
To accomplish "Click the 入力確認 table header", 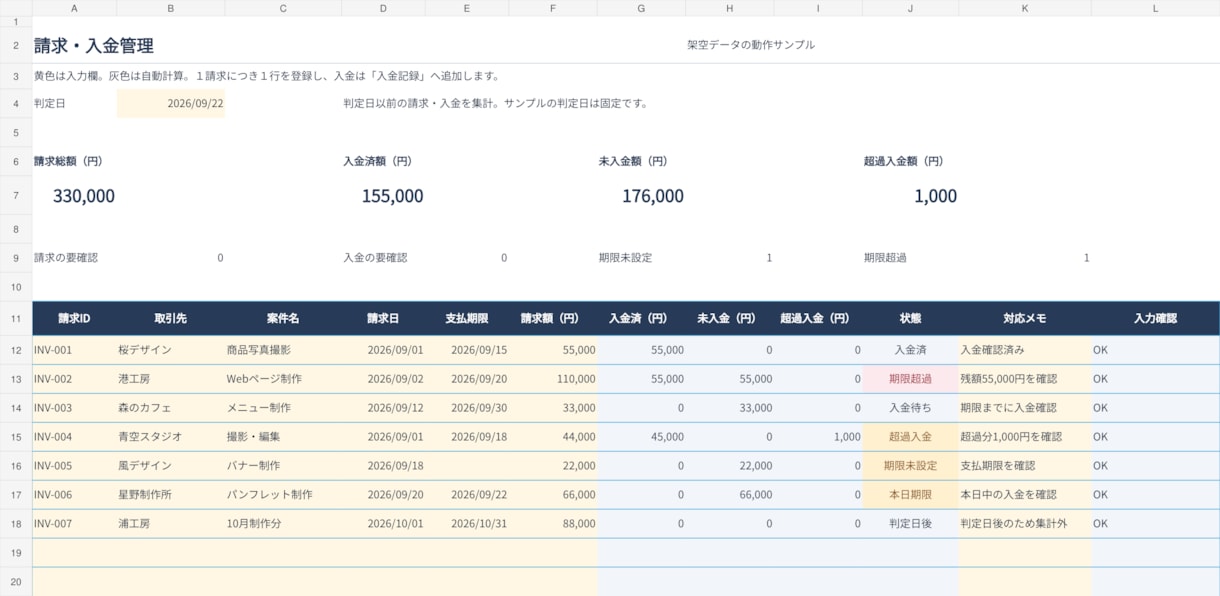I will point(1155,318).
